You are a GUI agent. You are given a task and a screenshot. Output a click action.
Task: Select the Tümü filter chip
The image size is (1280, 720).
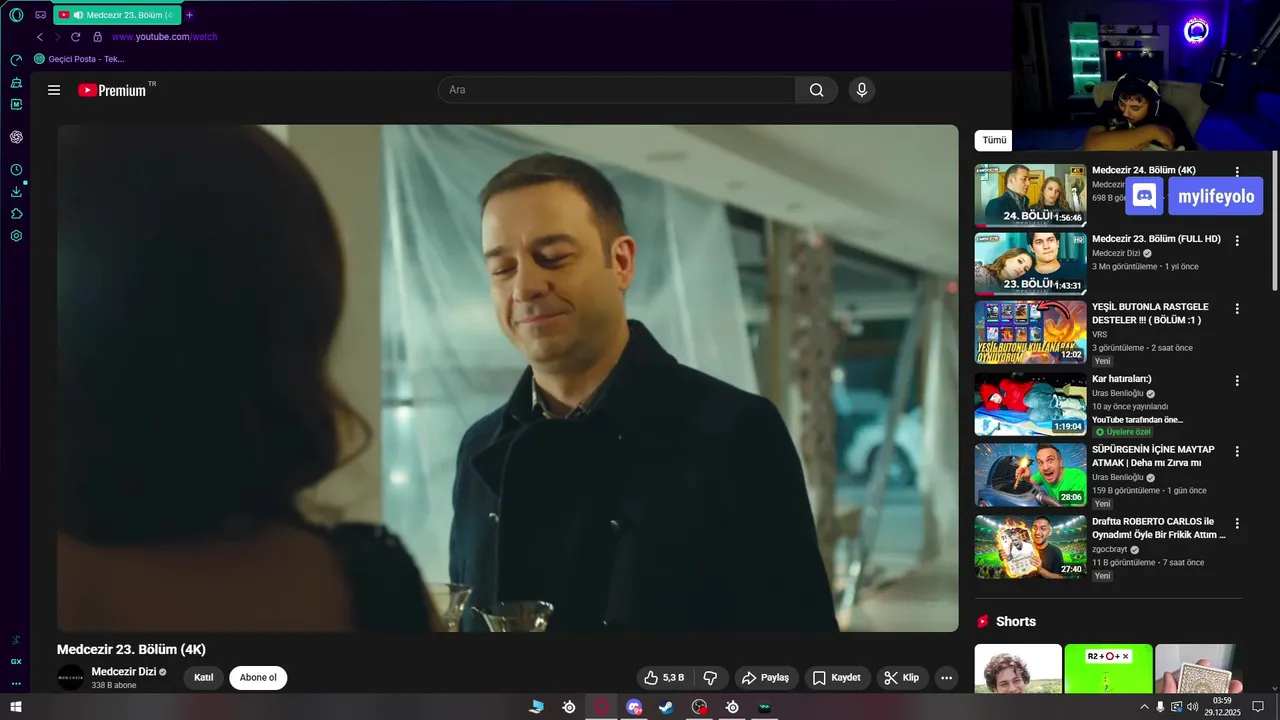[x=994, y=141]
